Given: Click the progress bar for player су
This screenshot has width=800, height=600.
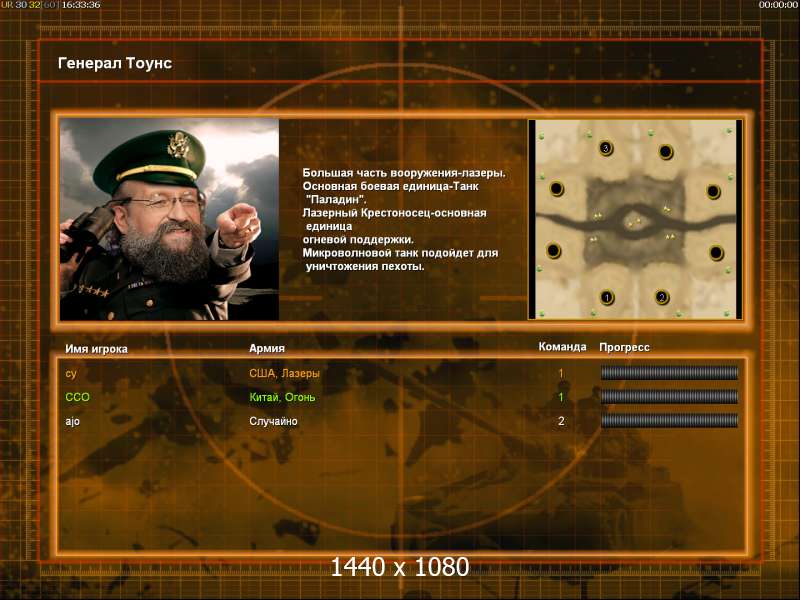Looking at the screenshot, I should click(x=669, y=373).
